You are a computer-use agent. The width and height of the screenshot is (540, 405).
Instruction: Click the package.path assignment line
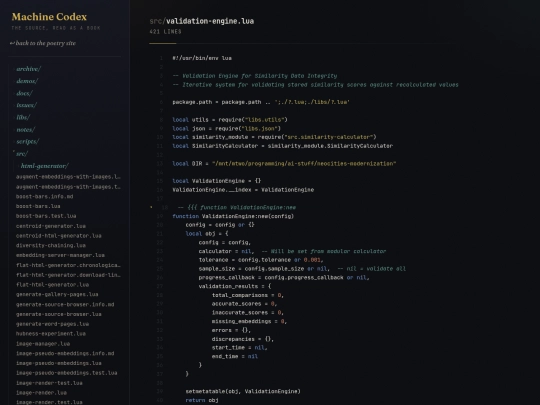(261, 102)
